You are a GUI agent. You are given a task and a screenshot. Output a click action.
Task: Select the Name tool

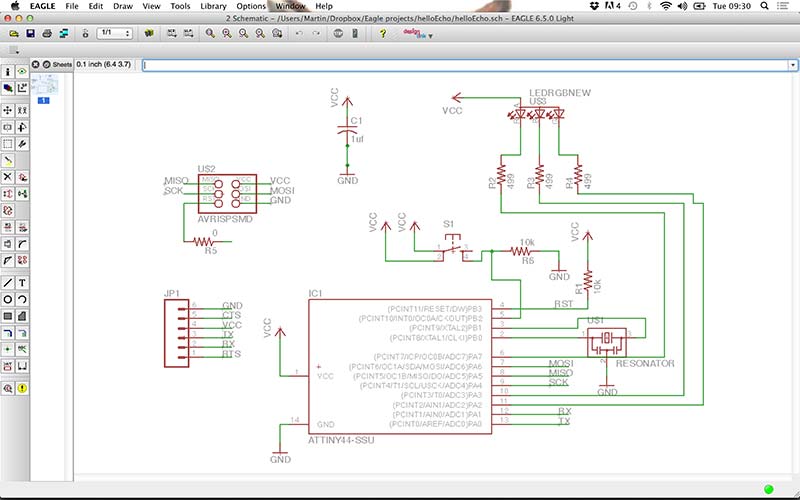click(8, 227)
